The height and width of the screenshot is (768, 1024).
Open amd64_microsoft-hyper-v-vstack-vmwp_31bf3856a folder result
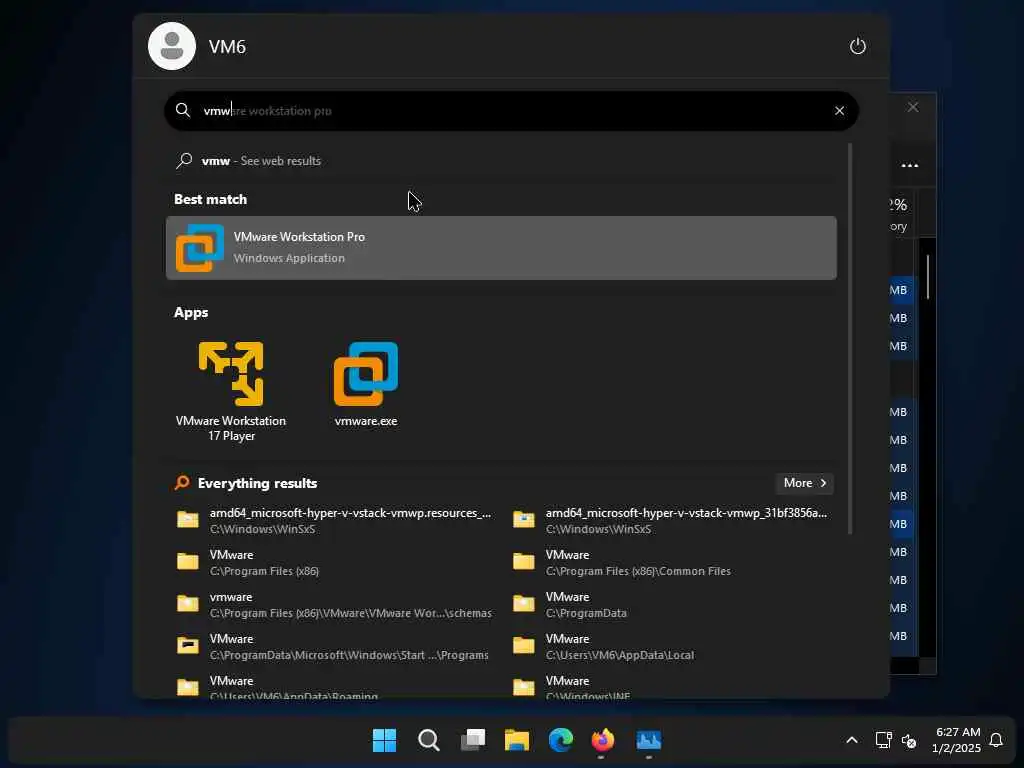(x=671, y=520)
